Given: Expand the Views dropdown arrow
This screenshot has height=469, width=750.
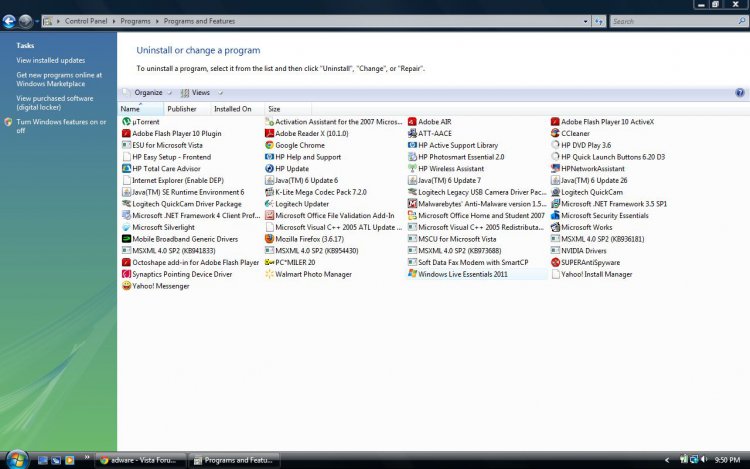Looking at the screenshot, I should tap(220, 93).
